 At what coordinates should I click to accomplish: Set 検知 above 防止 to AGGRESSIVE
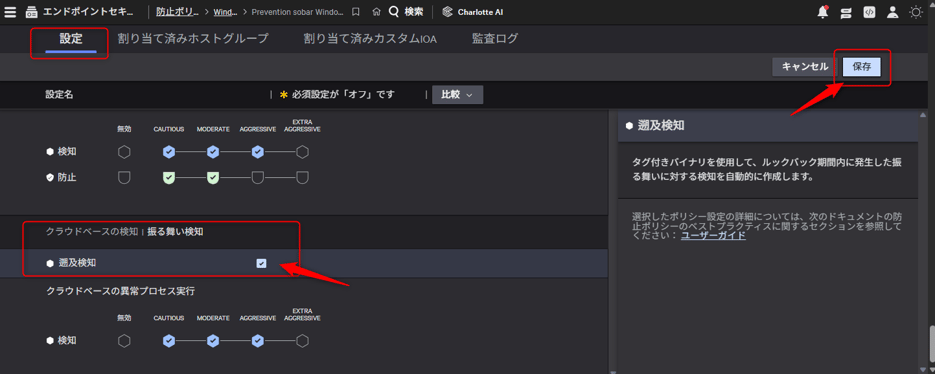pos(258,152)
